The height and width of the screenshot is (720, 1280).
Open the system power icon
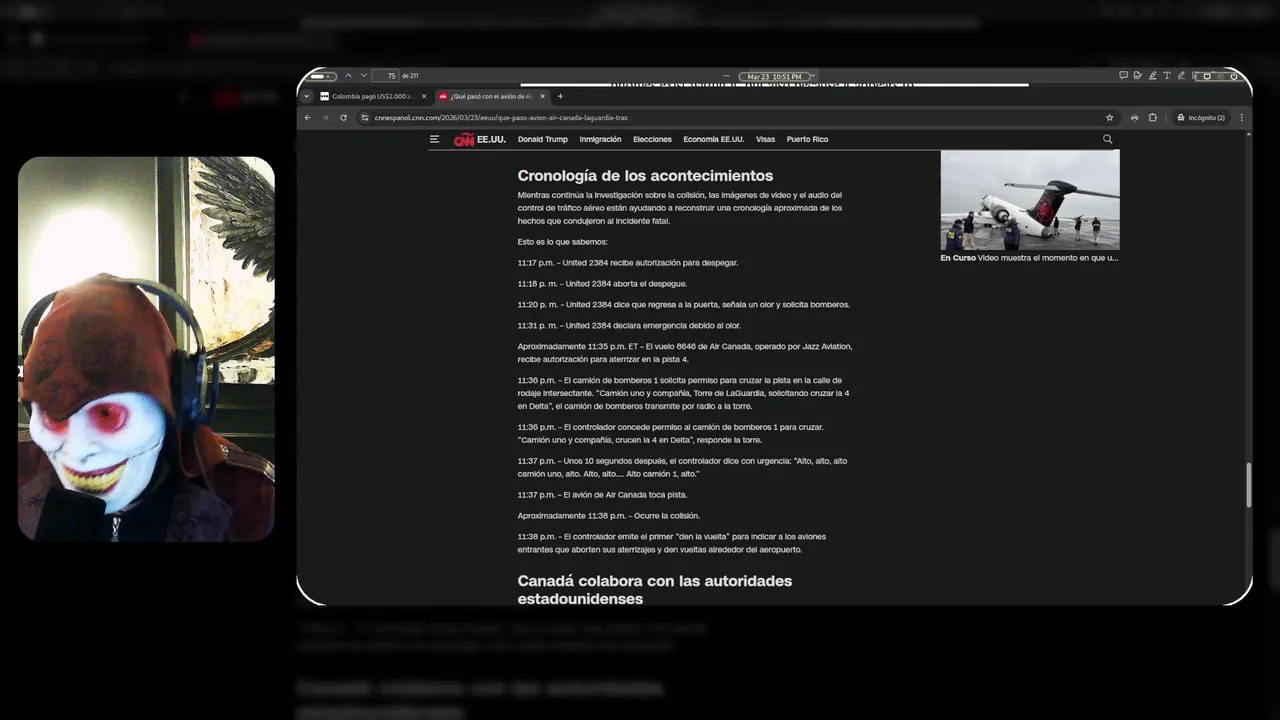(1235, 76)
